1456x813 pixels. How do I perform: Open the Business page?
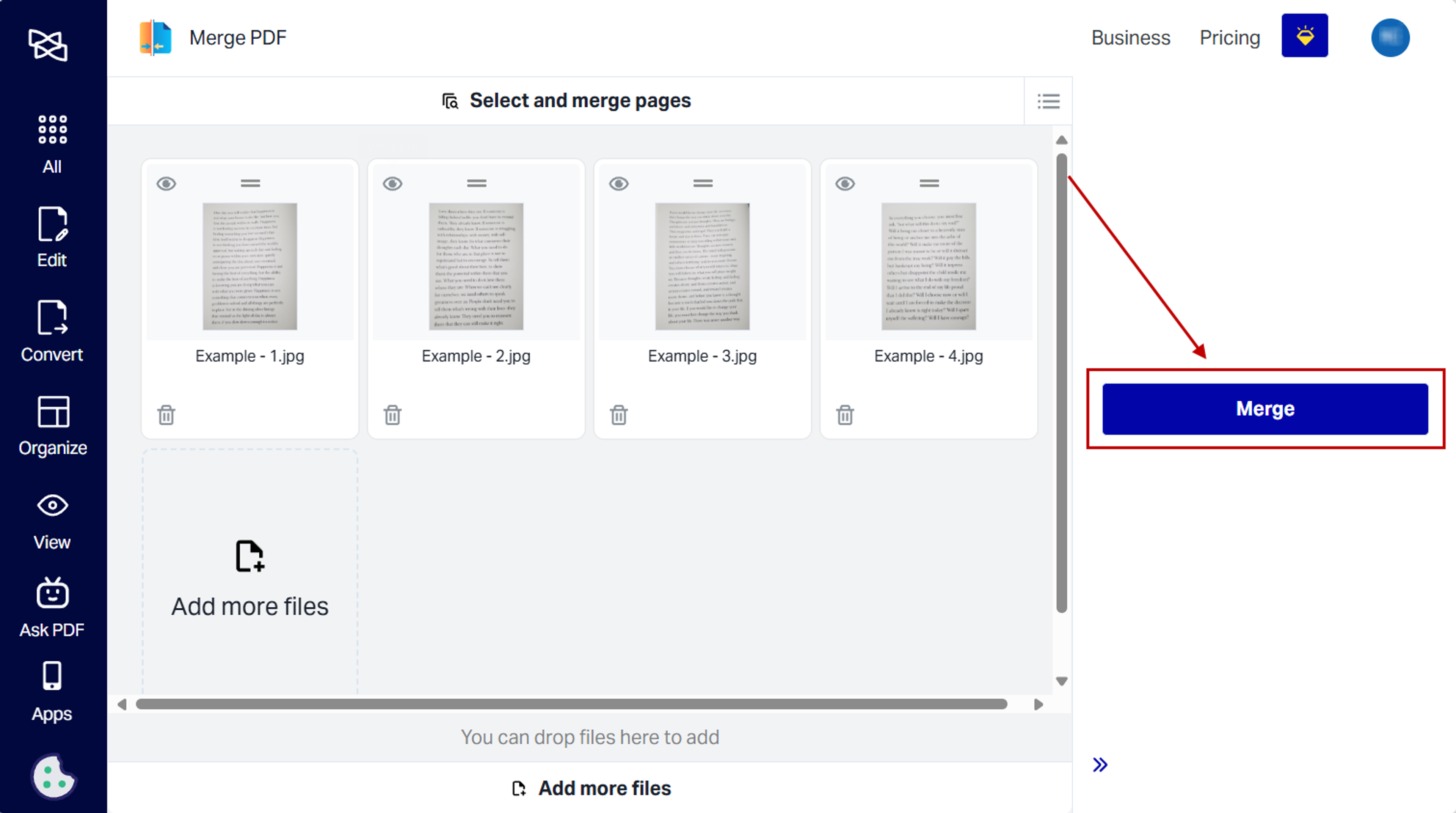point(1130,38)
